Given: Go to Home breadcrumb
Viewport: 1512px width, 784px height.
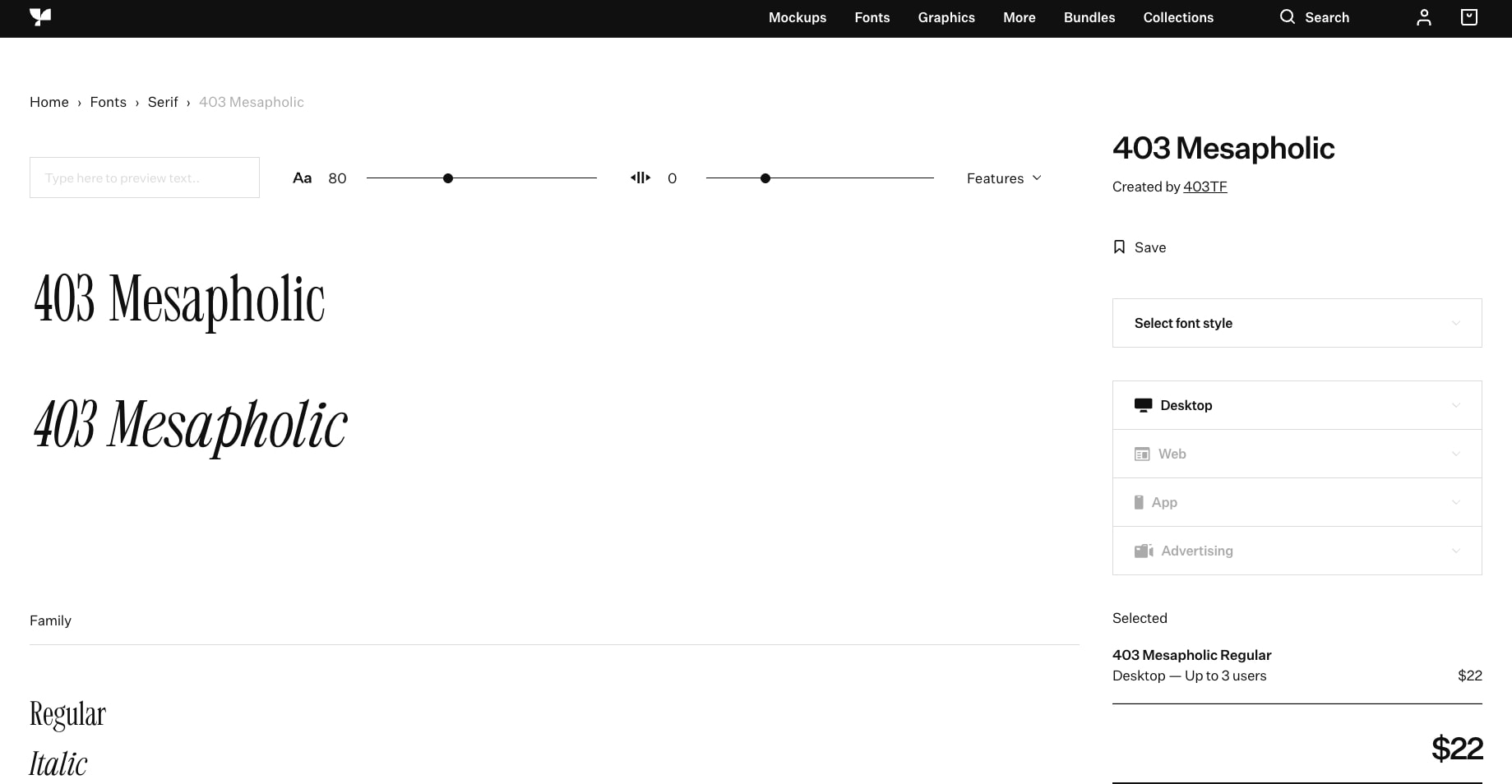Looking at the screenshot, I should pyautogui.click(x=49, y=102).
